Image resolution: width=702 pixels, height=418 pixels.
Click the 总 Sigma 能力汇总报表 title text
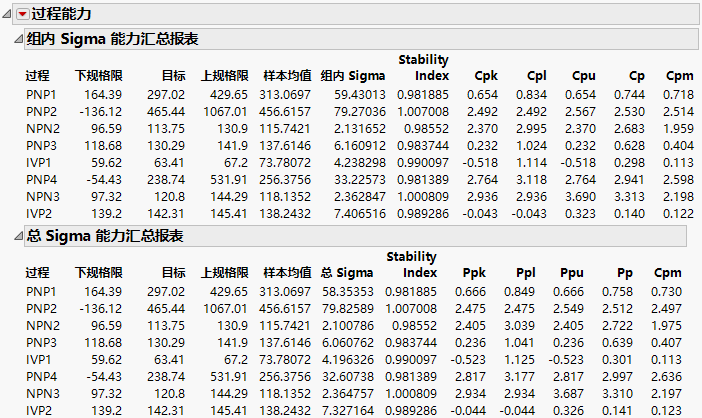105,236
